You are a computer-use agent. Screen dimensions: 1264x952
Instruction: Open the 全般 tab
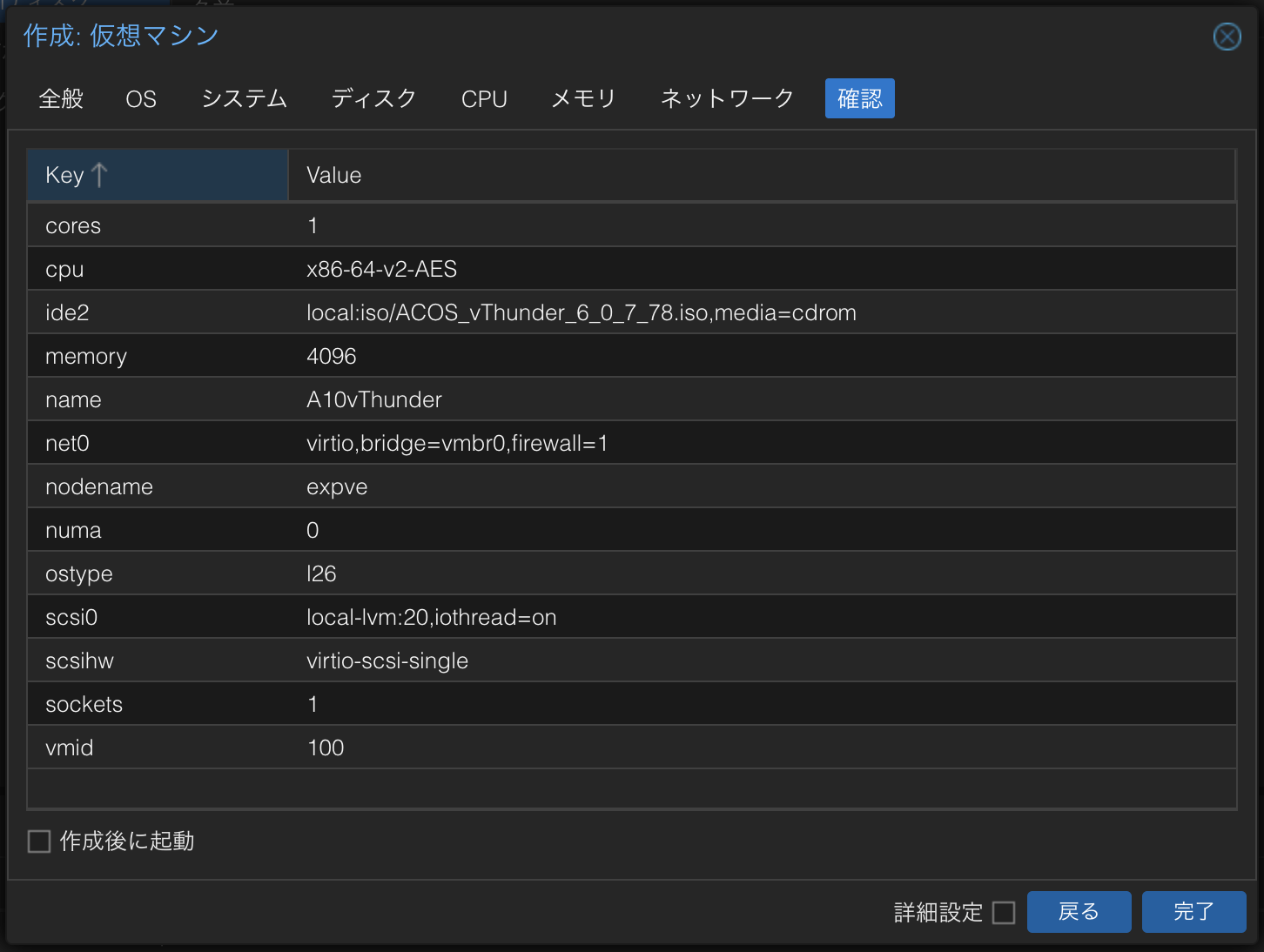61,98
